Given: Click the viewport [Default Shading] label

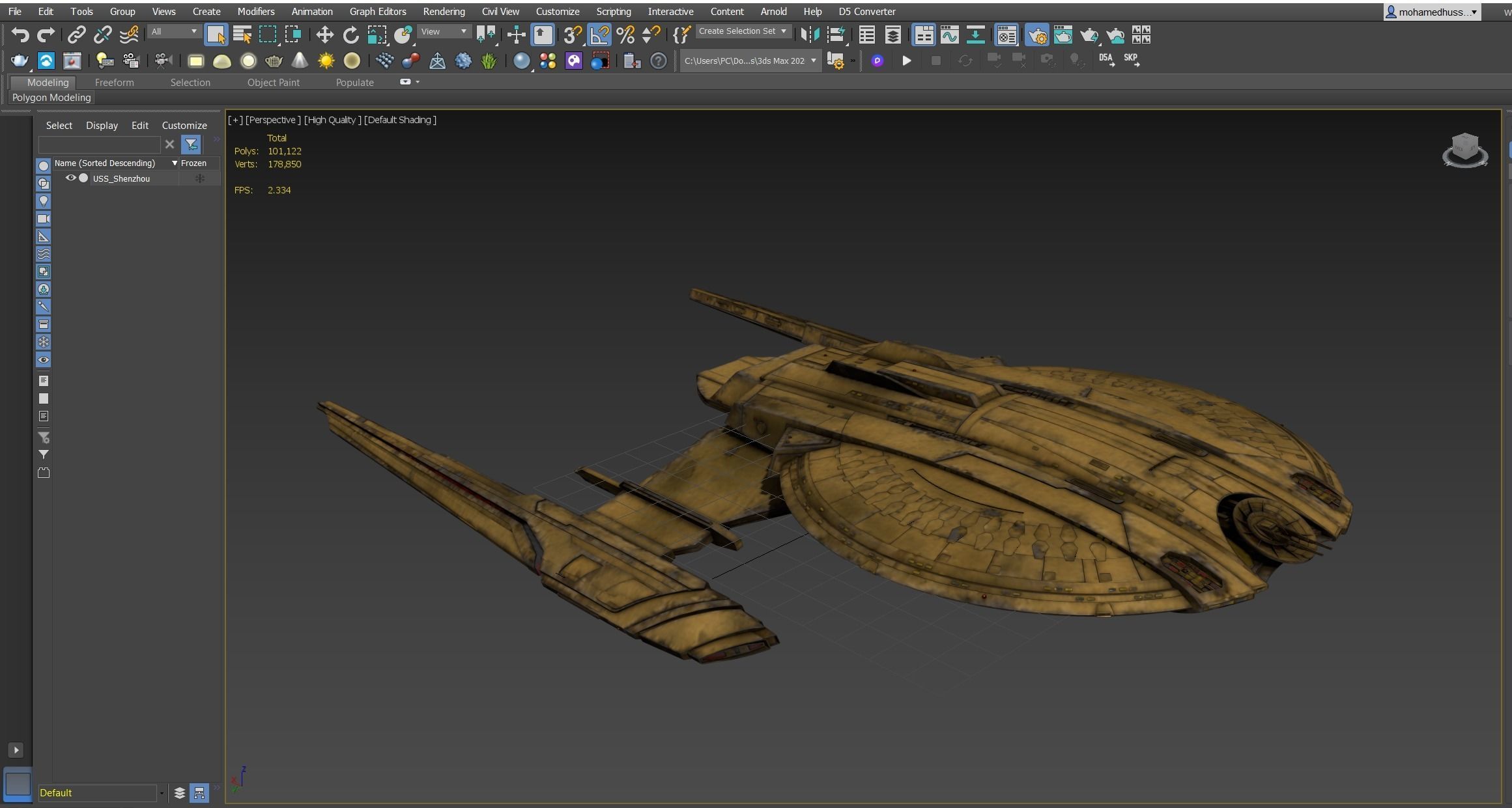Looking at the screenshot, I should tap(400, 120).
